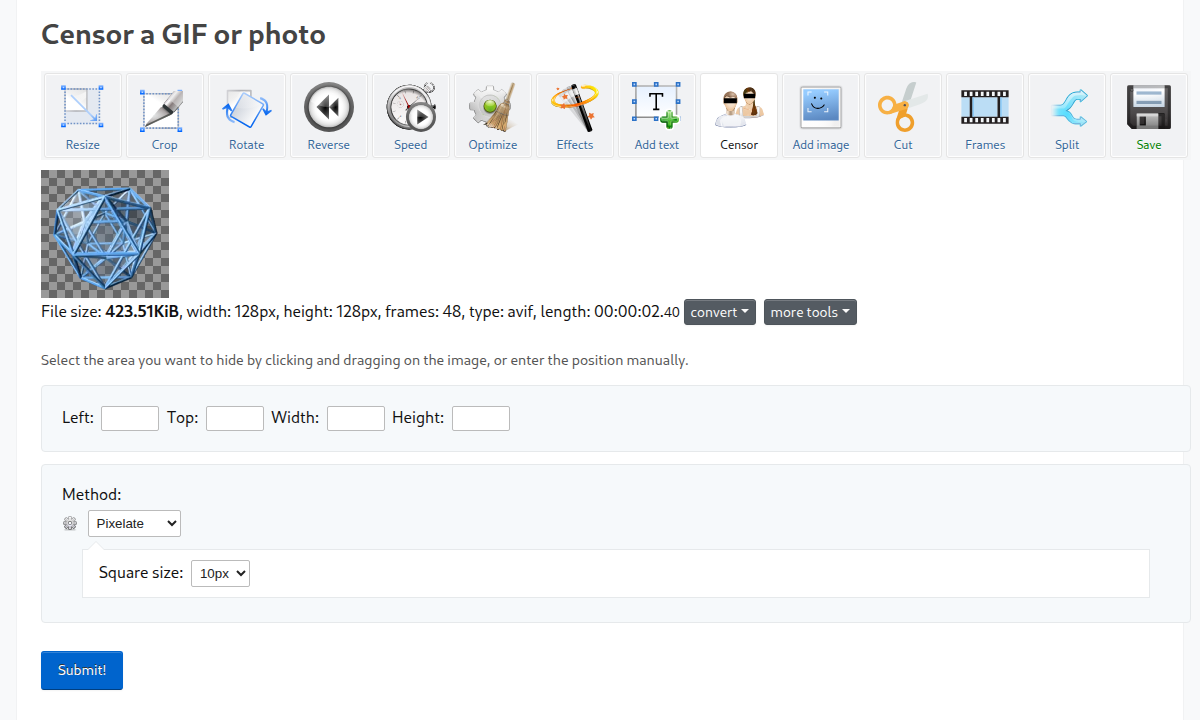The width and height of the screenshot is (1200, 720).
Task: Select the Cut tool
Action: click(902, 116)
